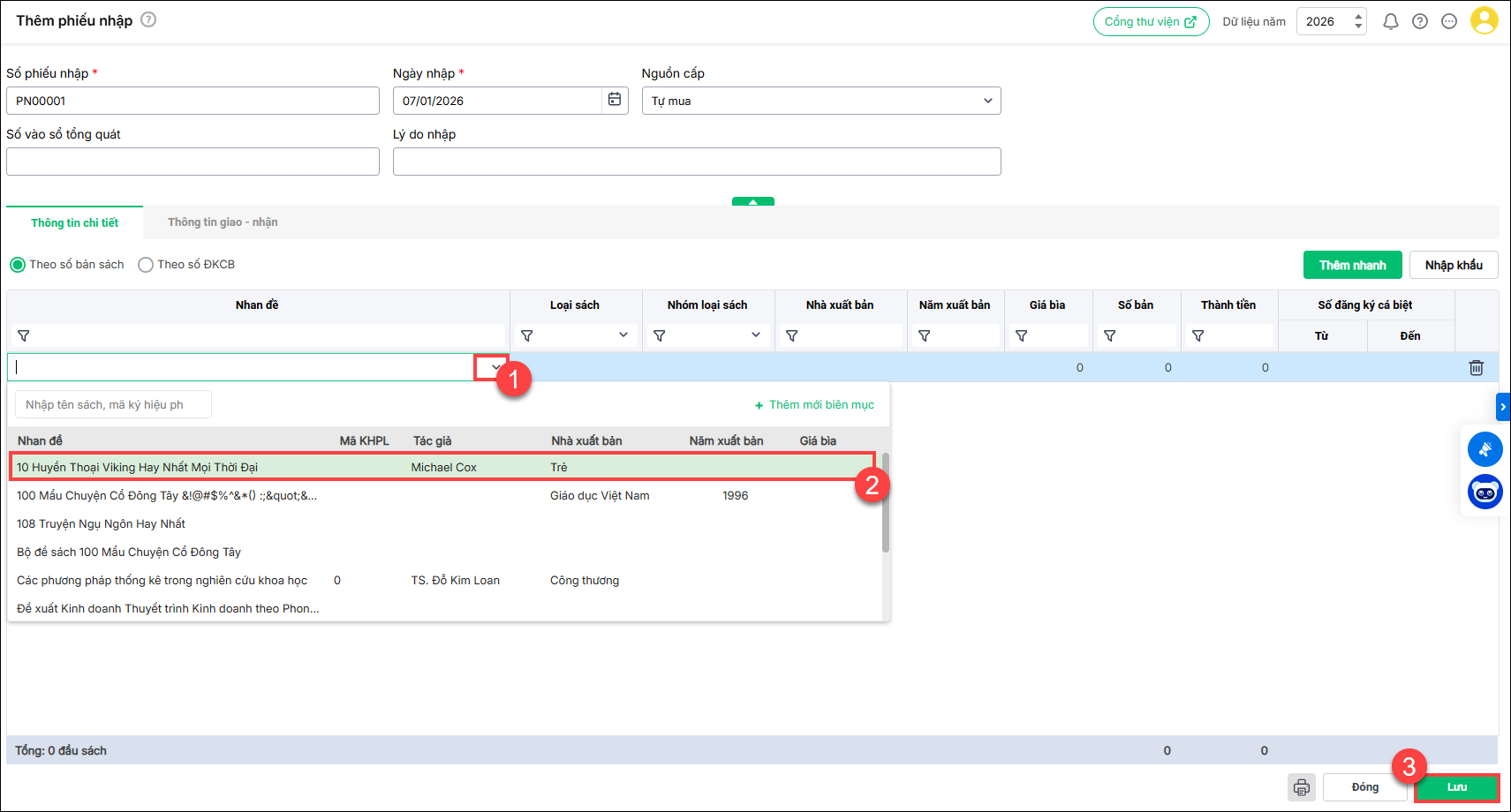This screenshot has height=812, width=1511.
Task: Open the Loại sách filter dropdown
Action: pos(623,335)
